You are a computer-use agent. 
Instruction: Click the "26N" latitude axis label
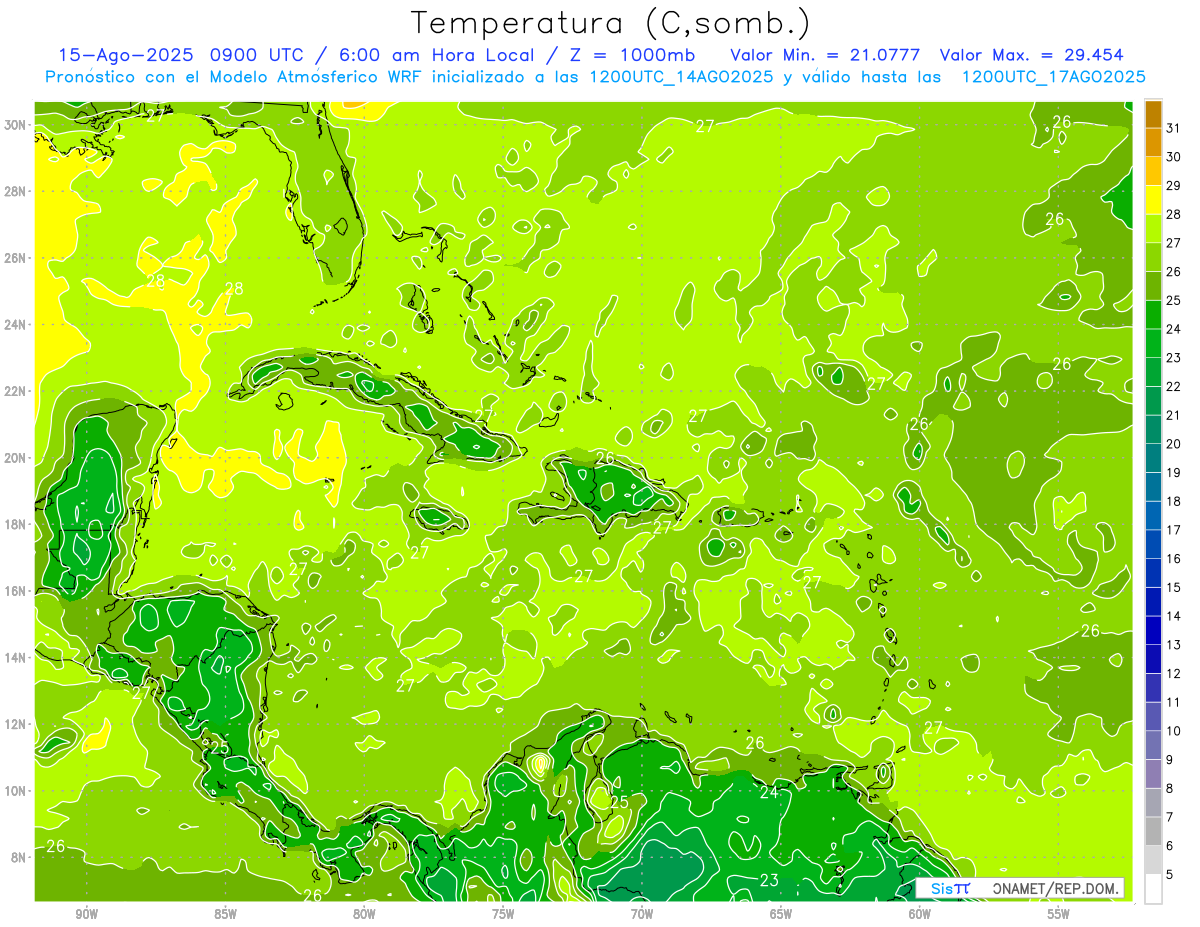pyautogui.click(x=16, y=257)
